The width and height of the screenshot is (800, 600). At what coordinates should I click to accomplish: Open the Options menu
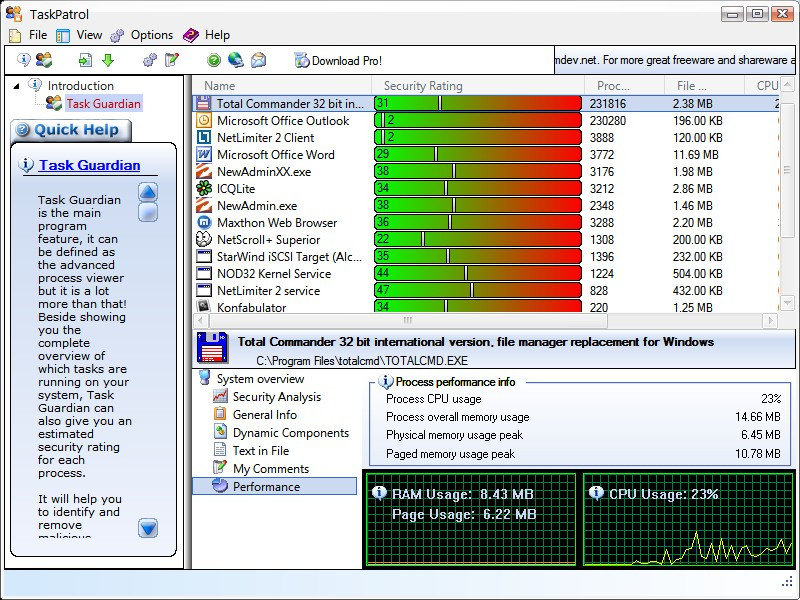tap(152, 35)
